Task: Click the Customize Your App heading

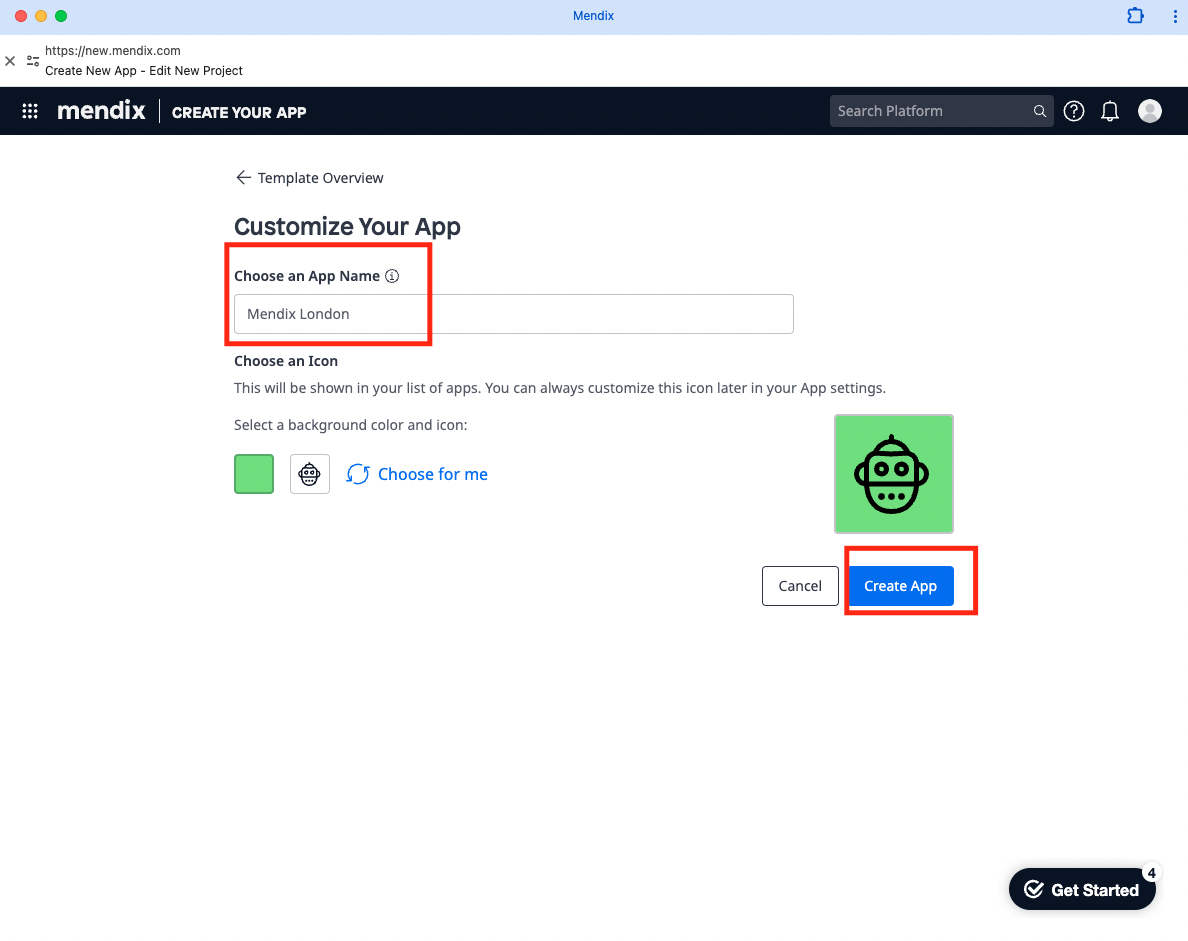Action: click(347, 227)
